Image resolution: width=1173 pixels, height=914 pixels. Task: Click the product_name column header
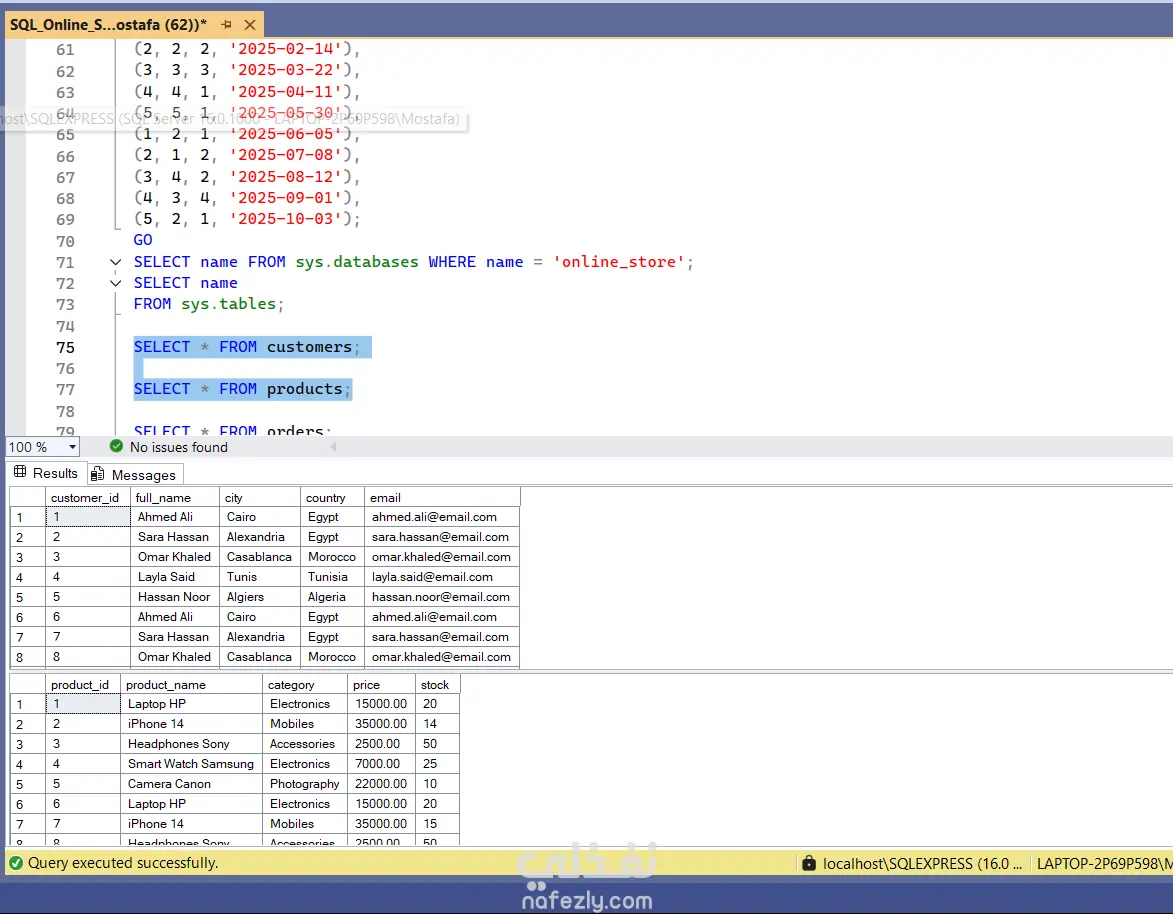(166, 685)
